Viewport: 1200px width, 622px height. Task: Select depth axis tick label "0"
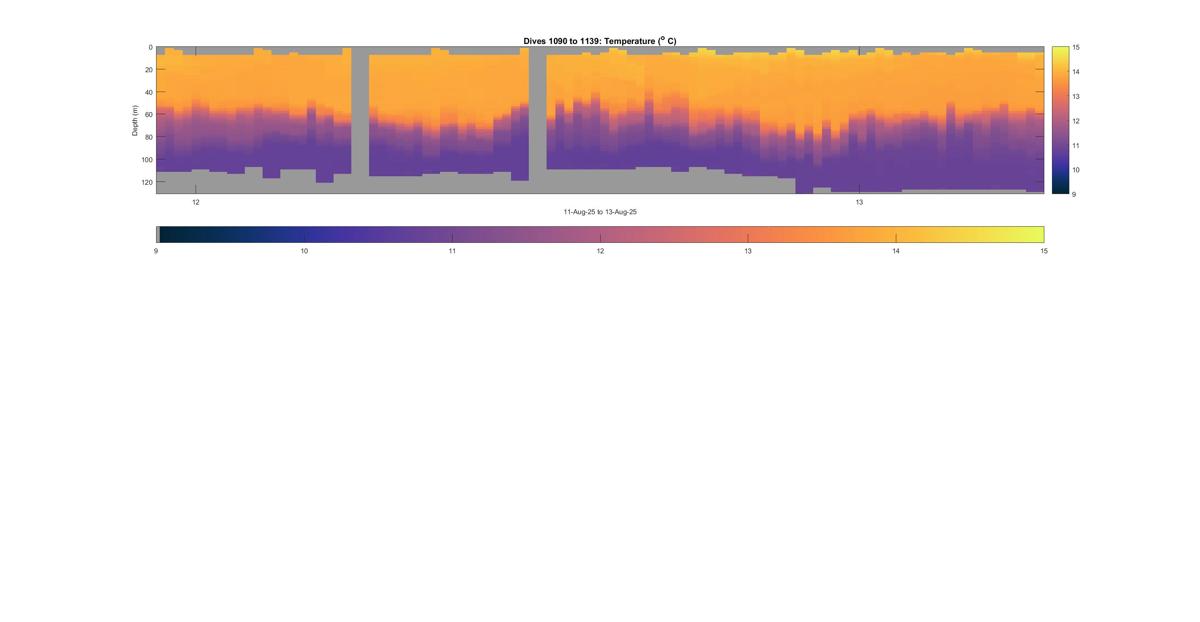pos(150,47)
